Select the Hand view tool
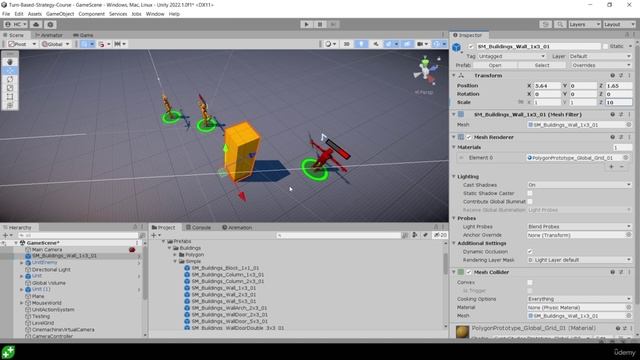This screenshot has height=360, width=640. pyautogui.click(x=10, y=62)
